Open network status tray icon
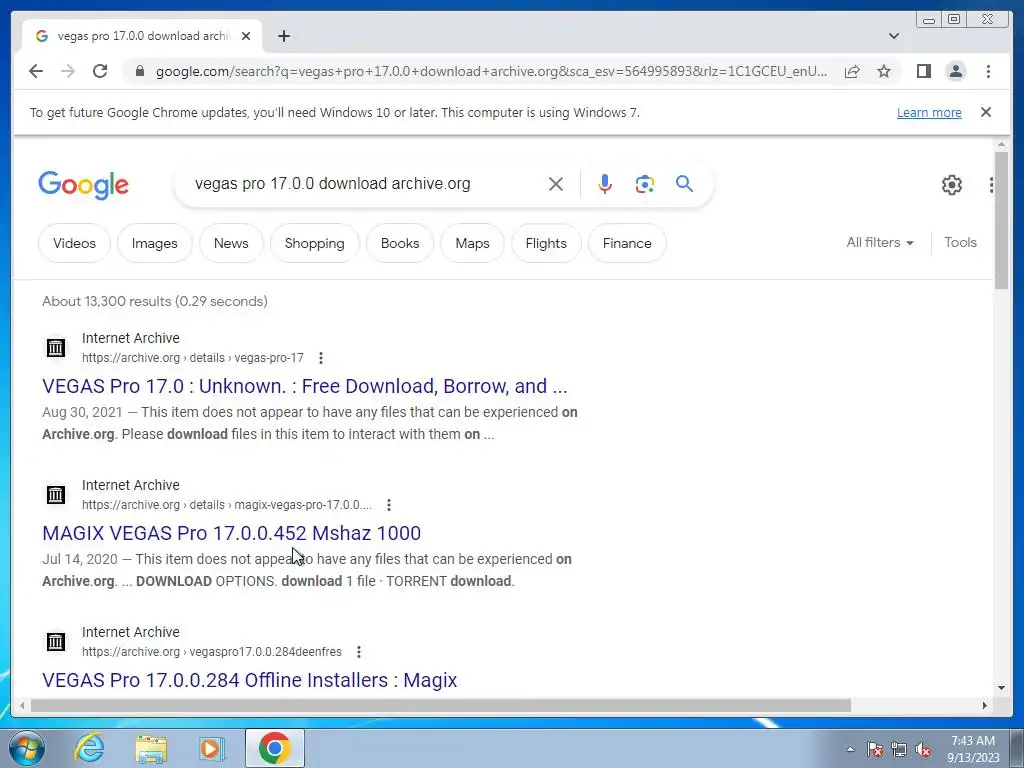This screenshot has width=1024, height=768. click(x=899, y=749)
